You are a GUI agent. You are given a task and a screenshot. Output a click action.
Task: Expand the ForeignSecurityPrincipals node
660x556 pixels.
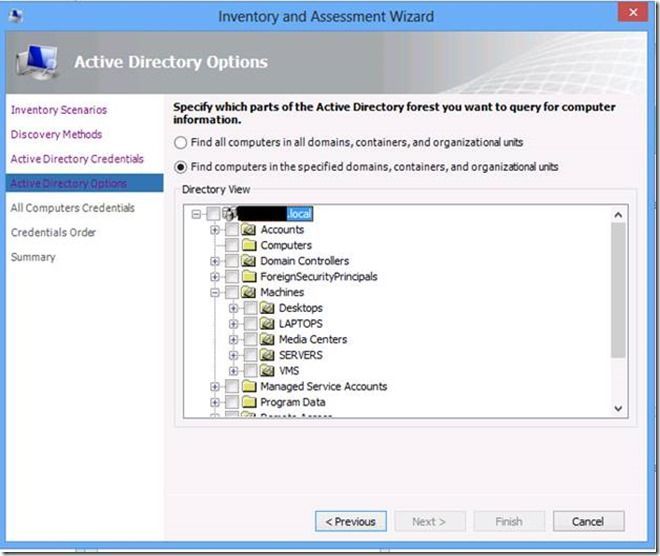point(215,277)
